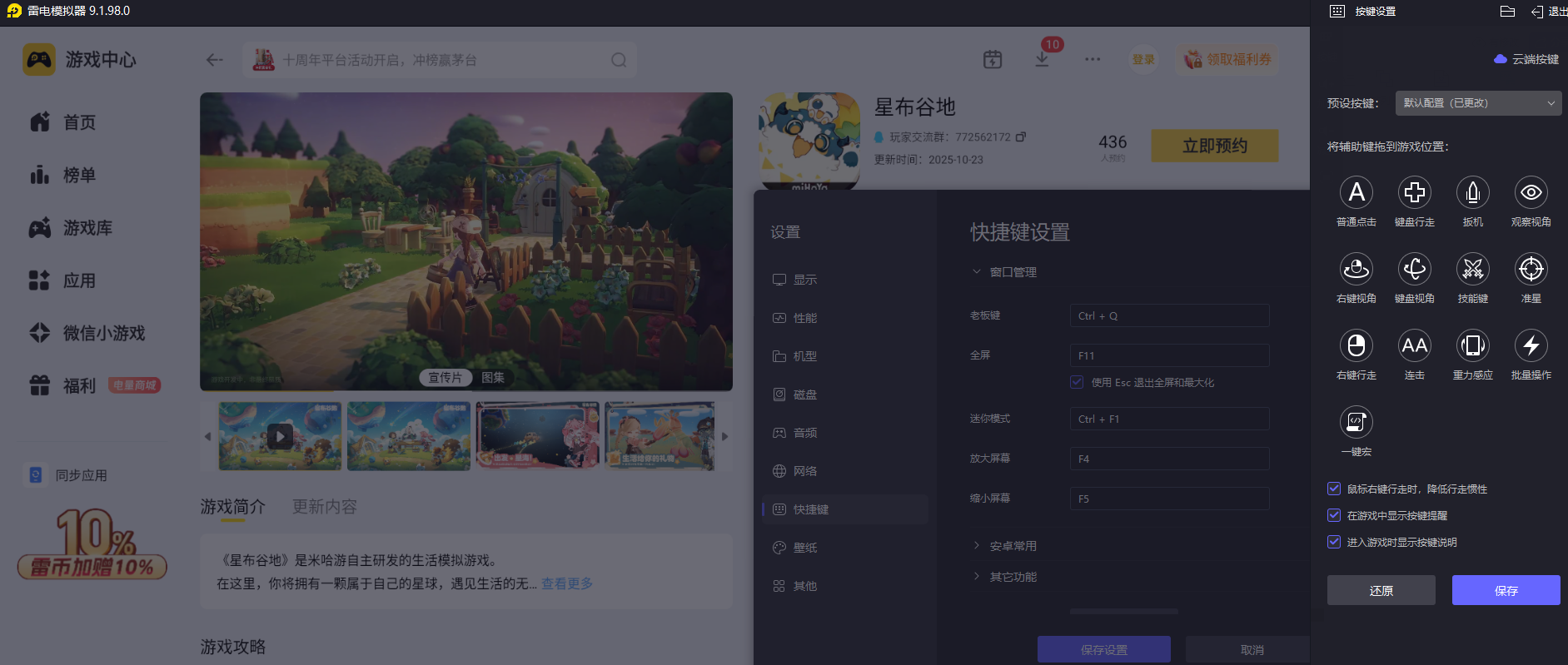Open the first video thumbnail with play button
The width and height of the screenshot is (1568, 665).
point(280,436)
